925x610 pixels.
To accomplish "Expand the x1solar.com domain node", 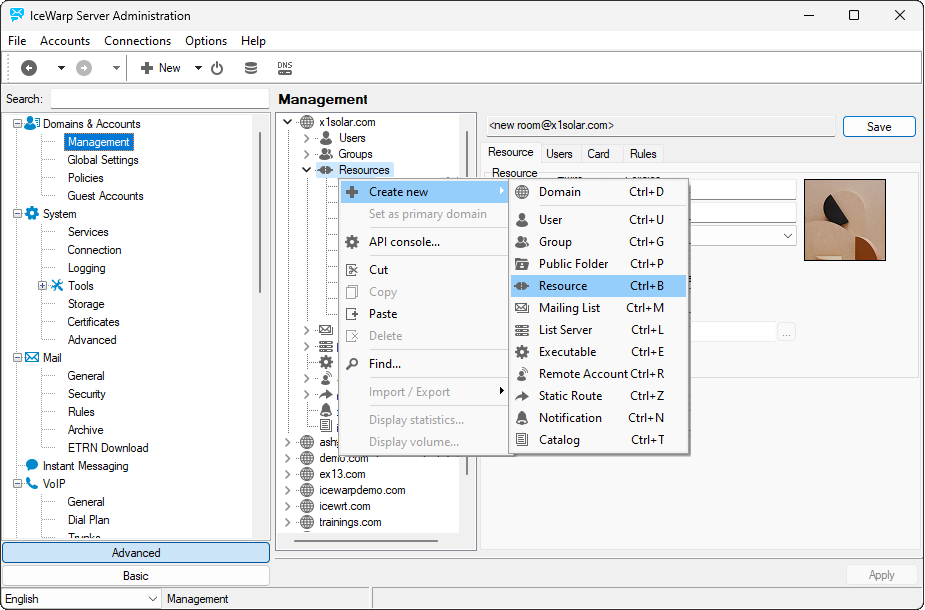I will [x=287, y=119].
